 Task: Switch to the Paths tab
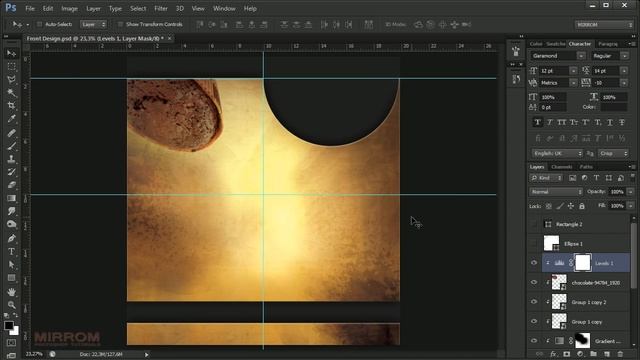pyautogui.click(x=586, y=167)
